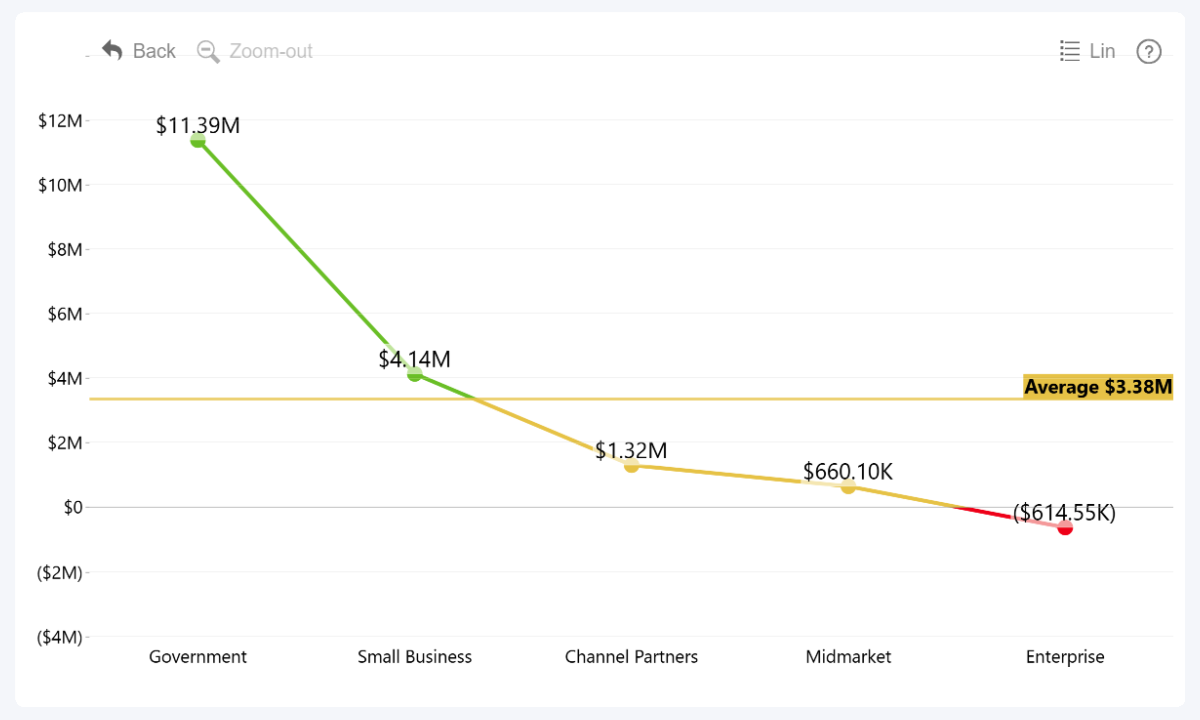Image resolution: width=1200 pixels, height=720 pixels.
Task: Click the Small Business axis label
Action: pyautogui.click(x=414, y=657)
